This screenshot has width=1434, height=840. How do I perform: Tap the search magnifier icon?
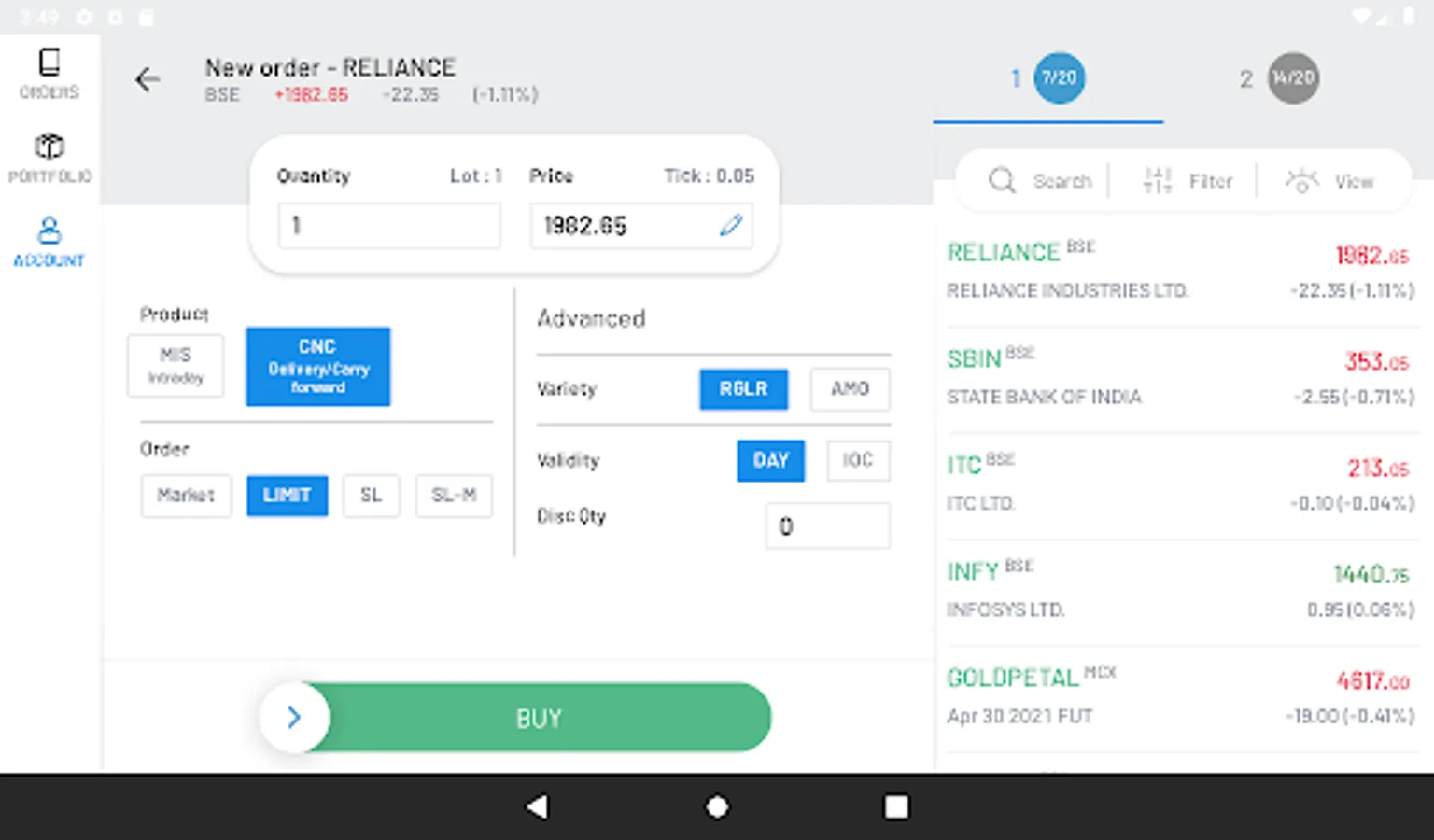[1002, 180]
